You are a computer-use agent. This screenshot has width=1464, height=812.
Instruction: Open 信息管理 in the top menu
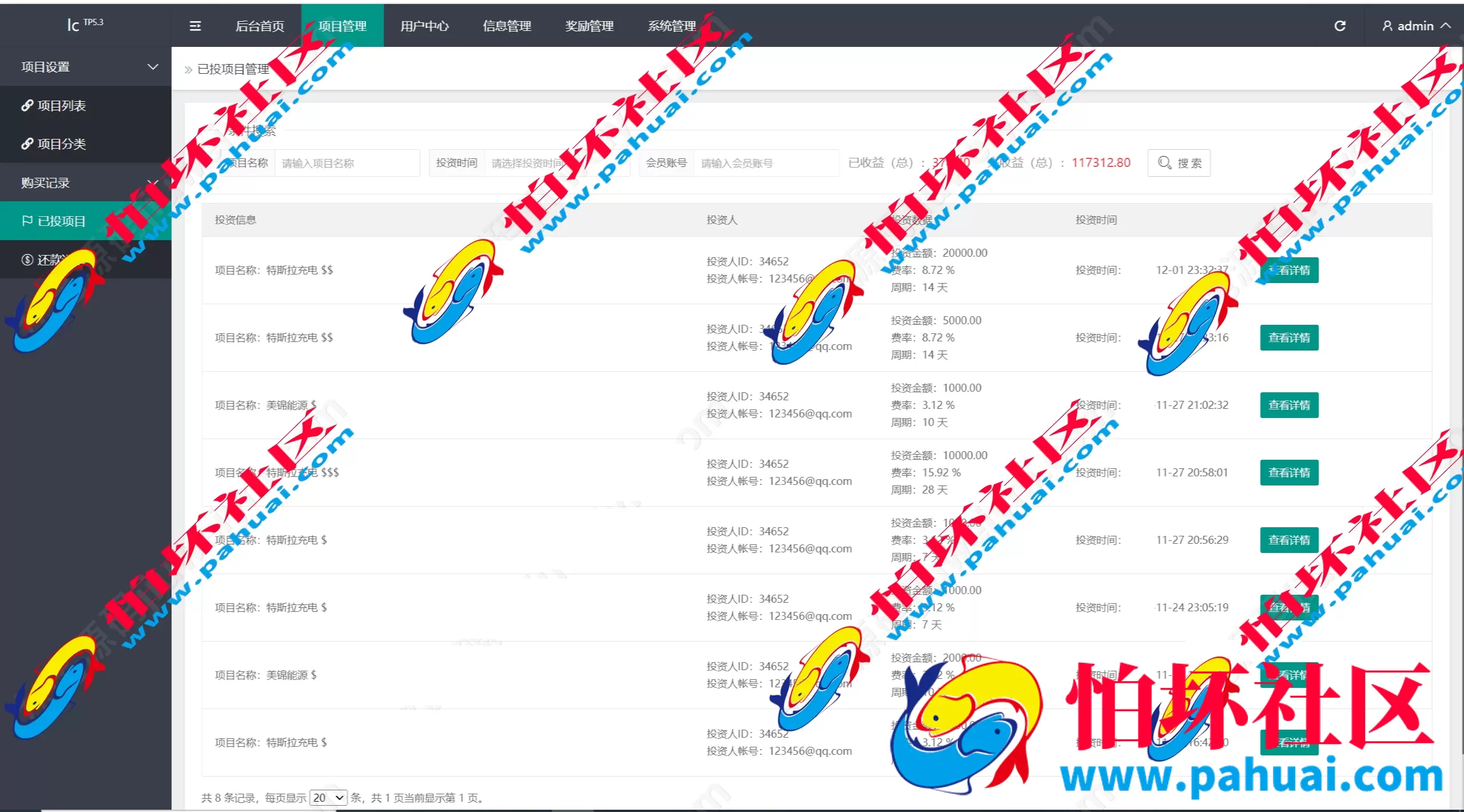click(507, 26)
